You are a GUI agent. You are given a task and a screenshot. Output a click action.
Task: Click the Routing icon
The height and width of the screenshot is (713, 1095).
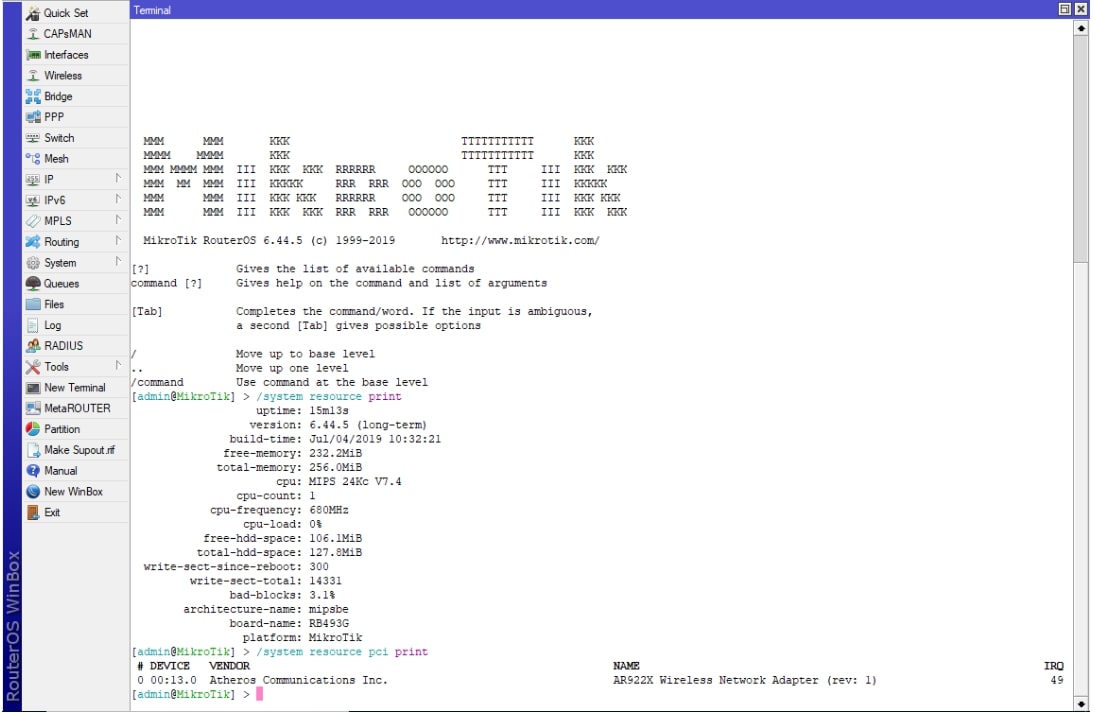(33, 242)
